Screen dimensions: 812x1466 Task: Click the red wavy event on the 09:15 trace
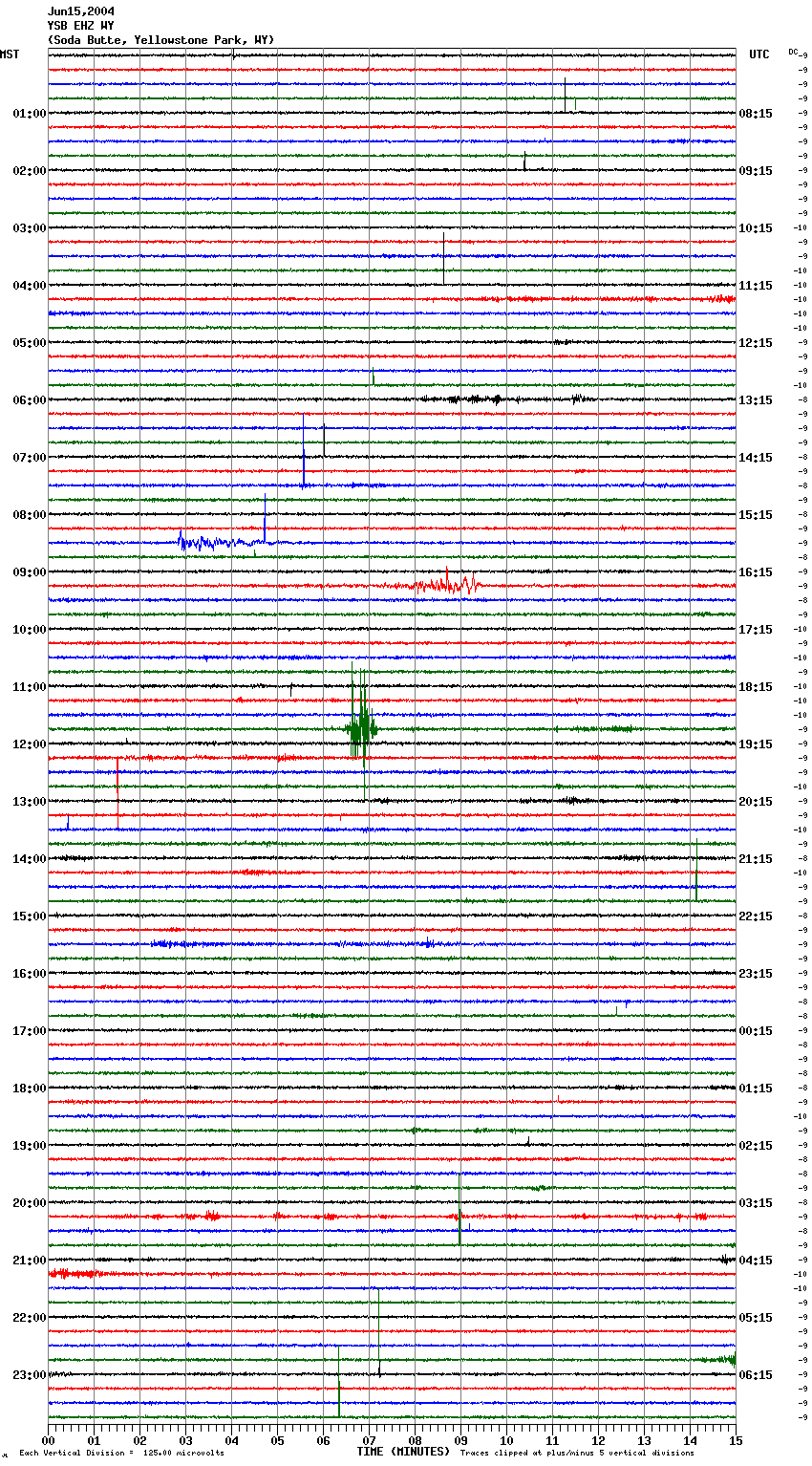coord(445,583)
